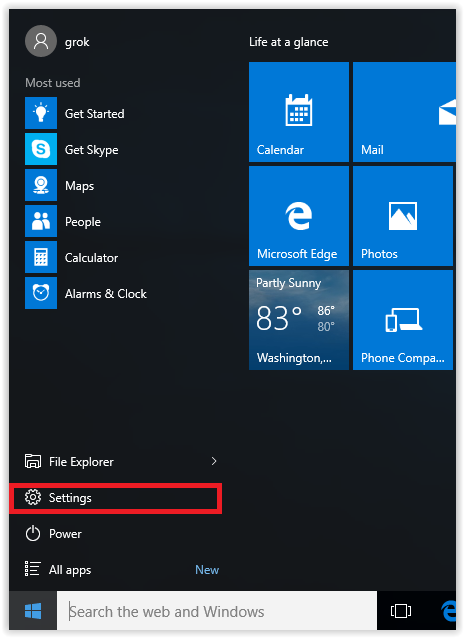Click the All apps list icon
The width and height of the screenshot is (464, 638).
tap(32, 569)
